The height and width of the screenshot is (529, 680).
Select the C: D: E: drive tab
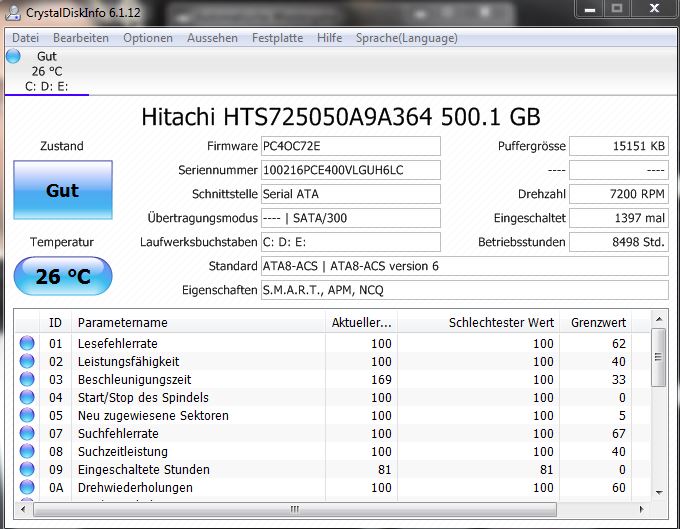tap(47, 71)
